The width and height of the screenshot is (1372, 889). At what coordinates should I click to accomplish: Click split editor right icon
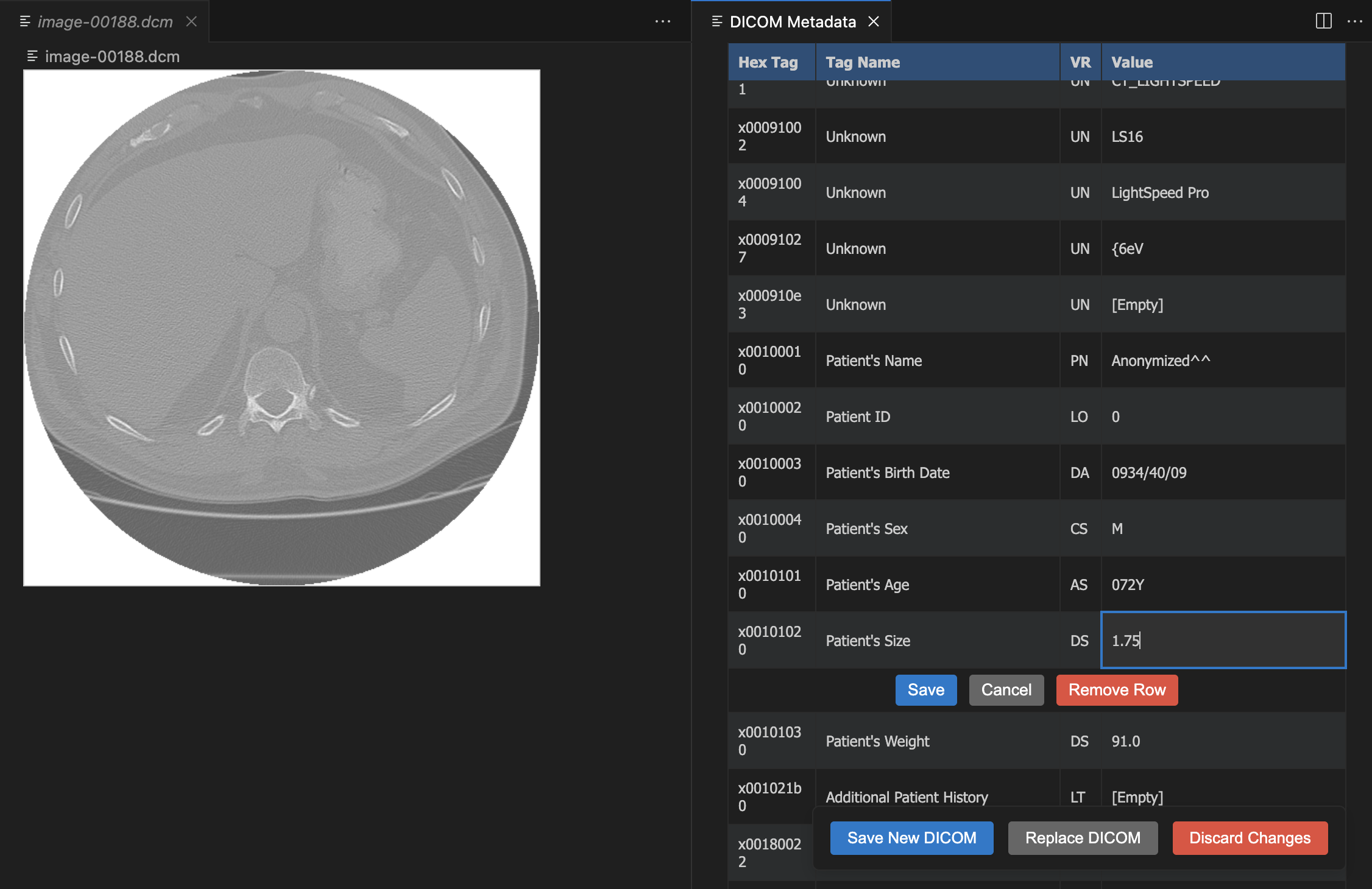(x=1323, y=21)
